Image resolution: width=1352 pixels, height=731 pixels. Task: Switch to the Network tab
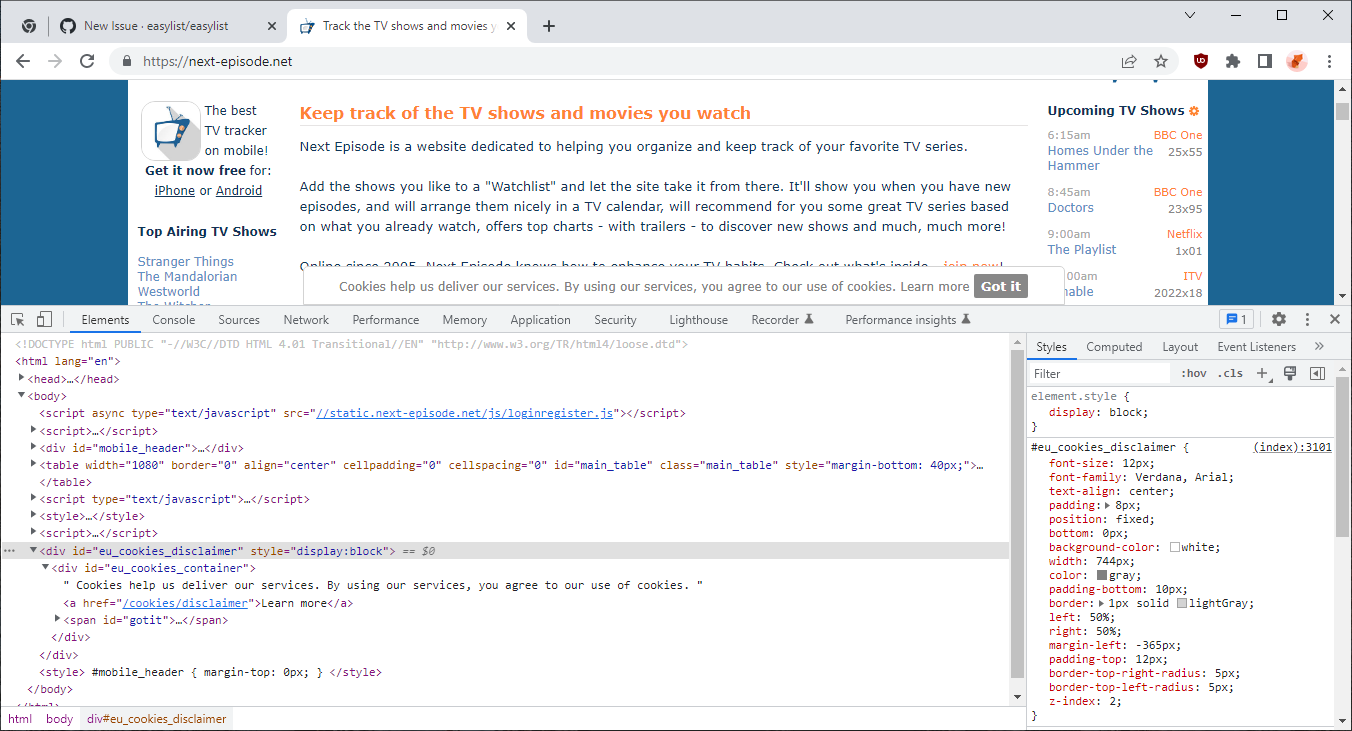point(306,320)
